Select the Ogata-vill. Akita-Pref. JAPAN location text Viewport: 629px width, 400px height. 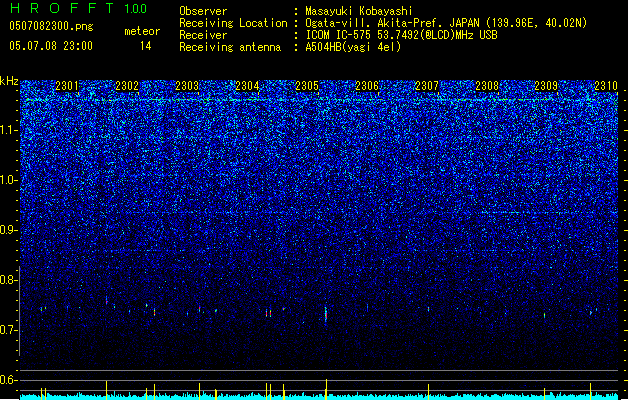446,23
